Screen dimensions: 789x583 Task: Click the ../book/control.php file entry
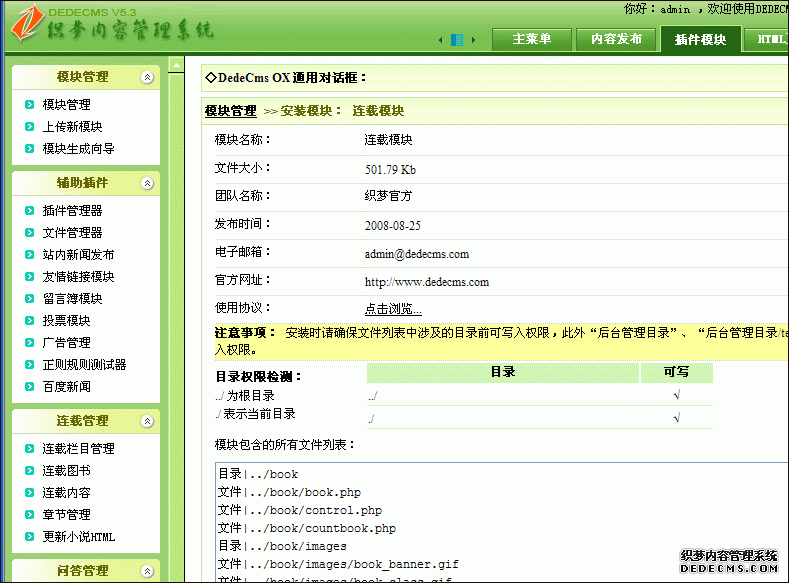coord(300,511)
